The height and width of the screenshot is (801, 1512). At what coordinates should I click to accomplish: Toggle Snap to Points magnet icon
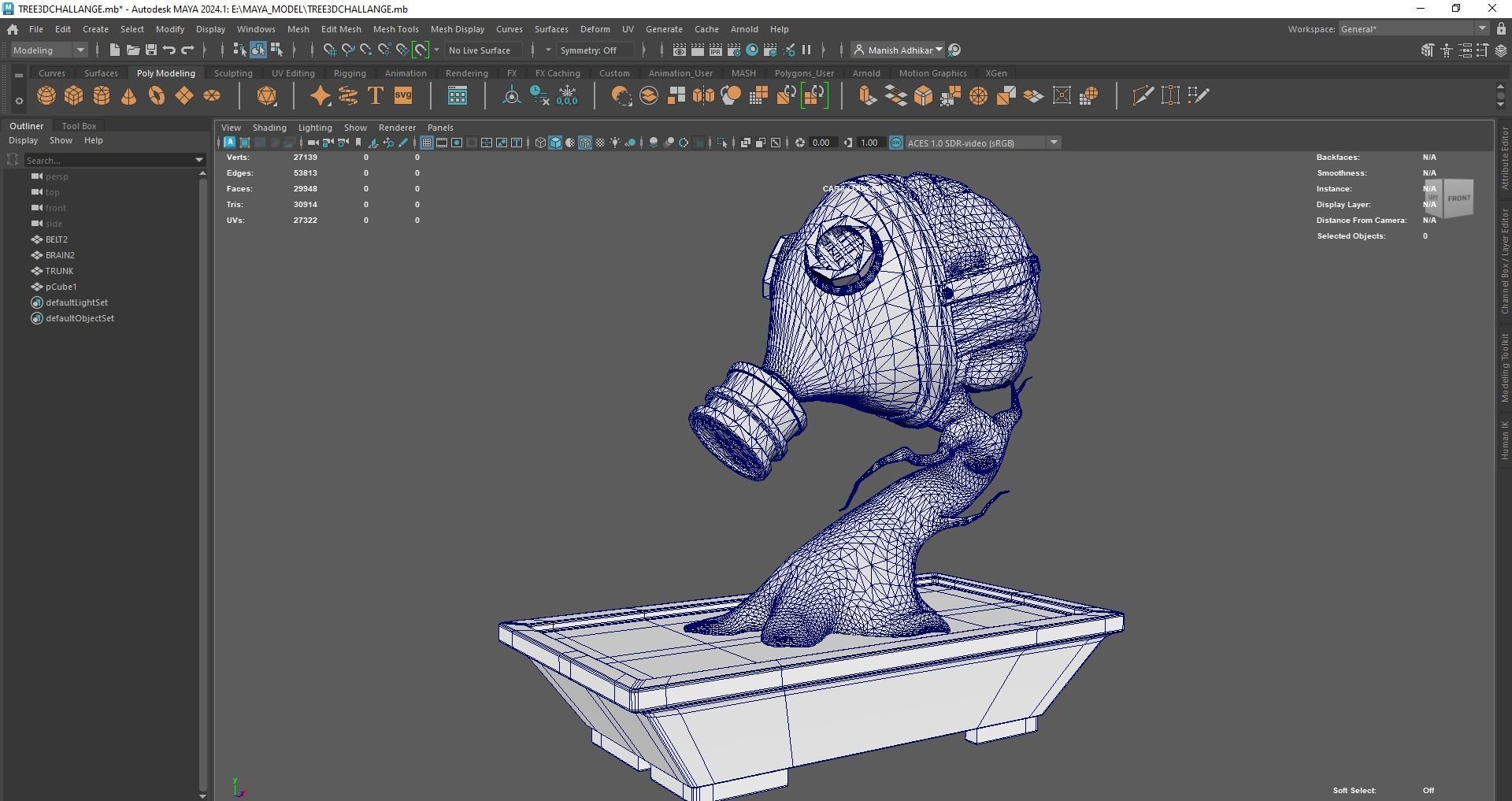point(366,50)
